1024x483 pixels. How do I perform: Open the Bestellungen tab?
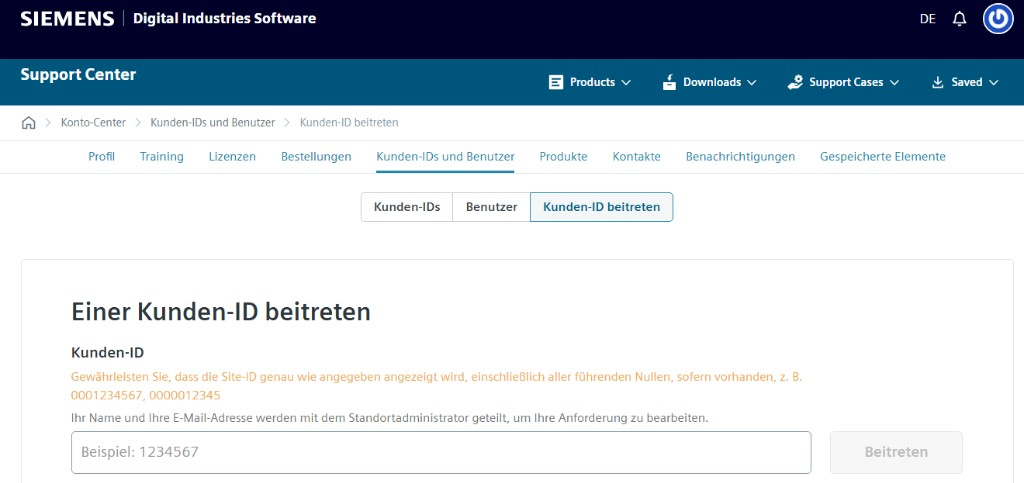pyautogui.click(x=316, y=157)
